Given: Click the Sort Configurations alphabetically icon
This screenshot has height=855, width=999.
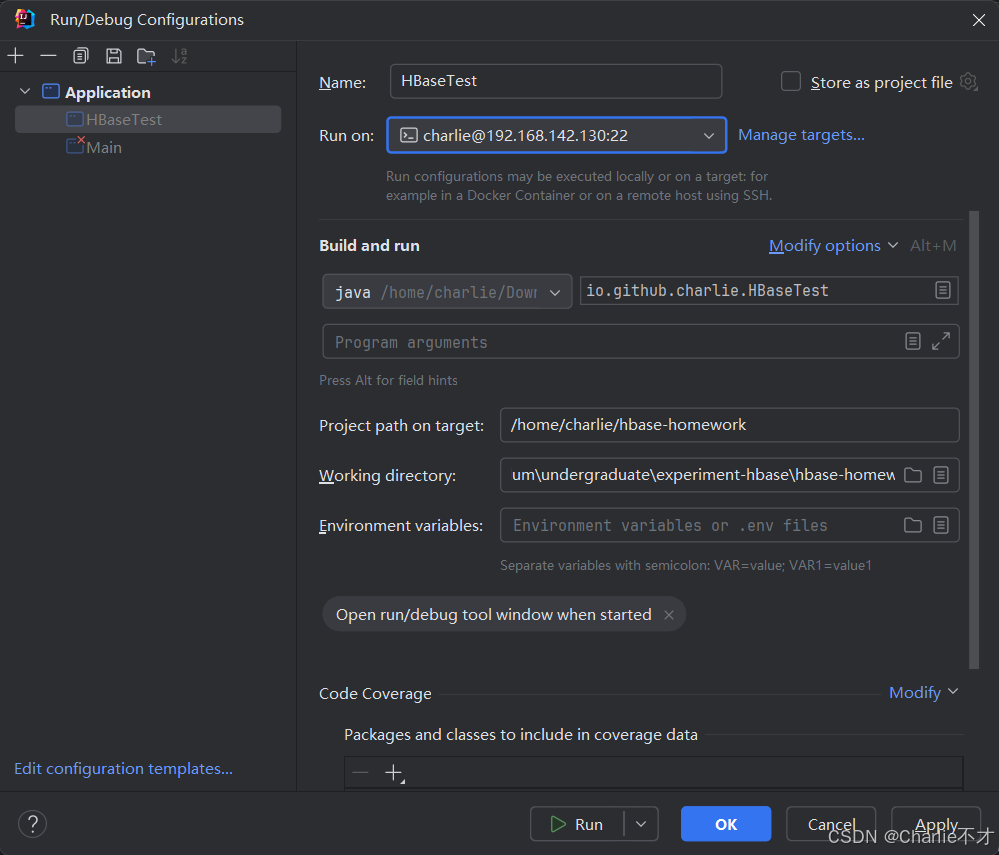Looking at the screenshot, I should [x=180, y=56].
